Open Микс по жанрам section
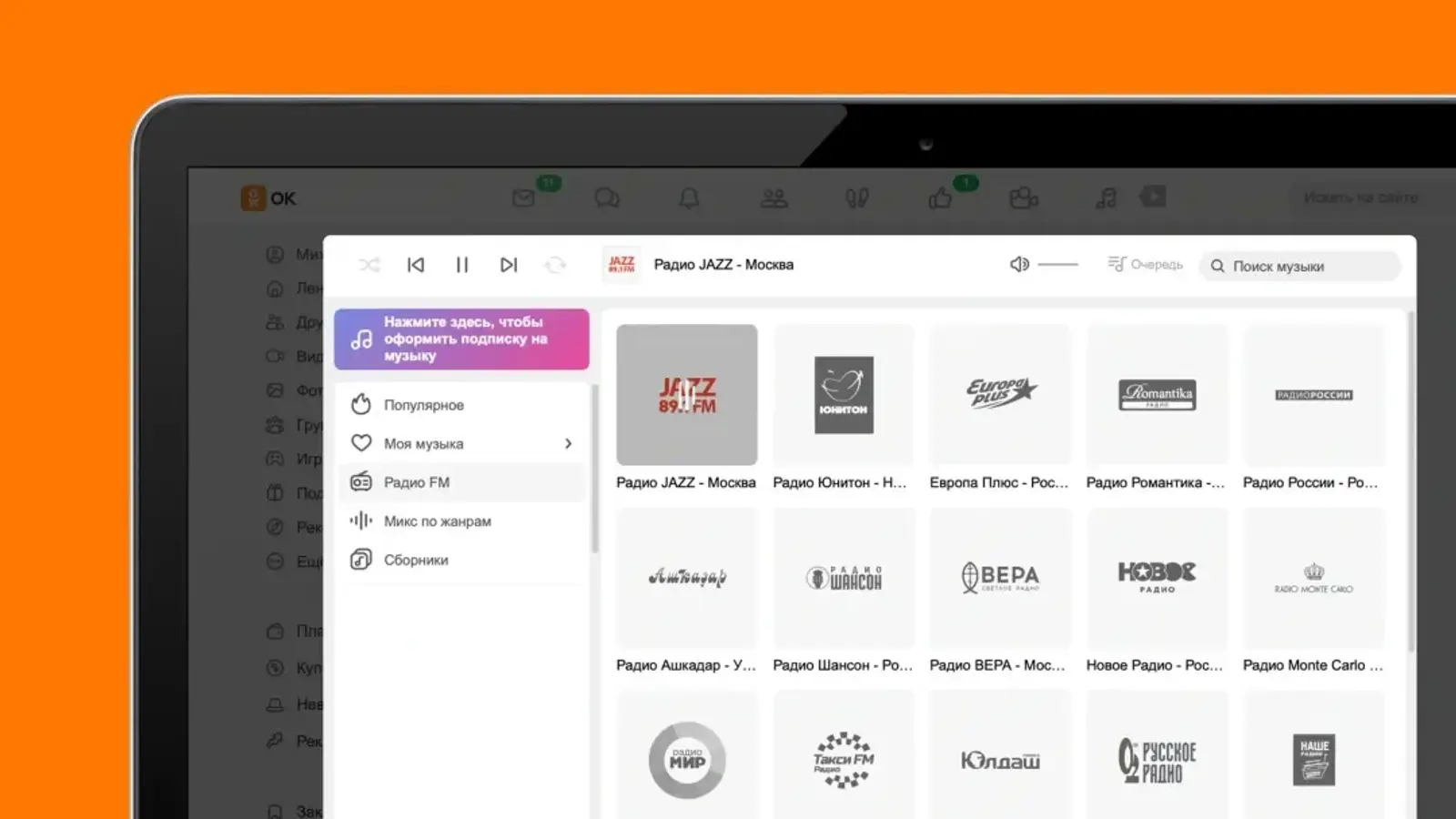 tap(464, 521)
